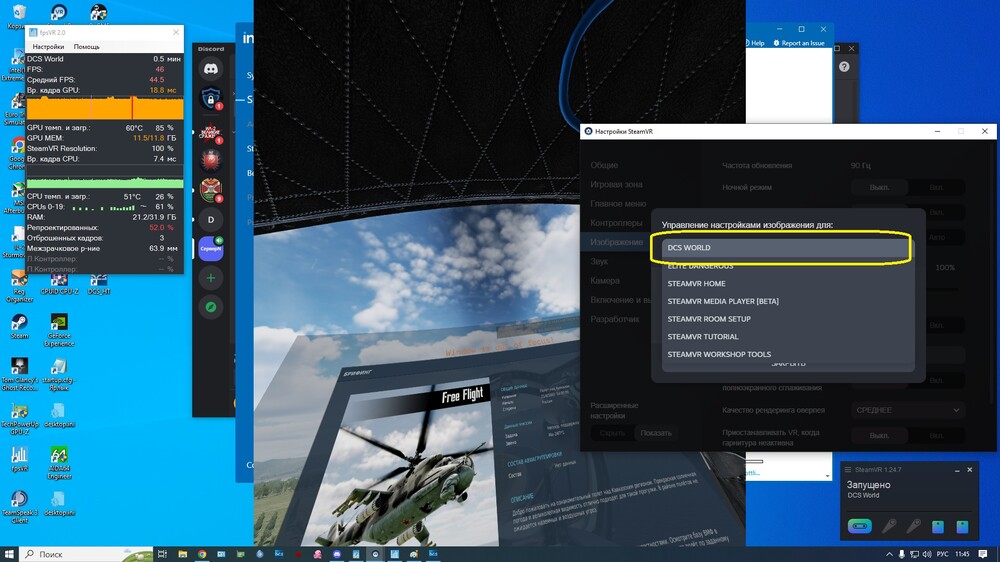Image resolution: width=1000 pixels, height=562 pixels.
Task: Select the Discord server labeled D
Action: pyautogui.click(x=211, y=219)
